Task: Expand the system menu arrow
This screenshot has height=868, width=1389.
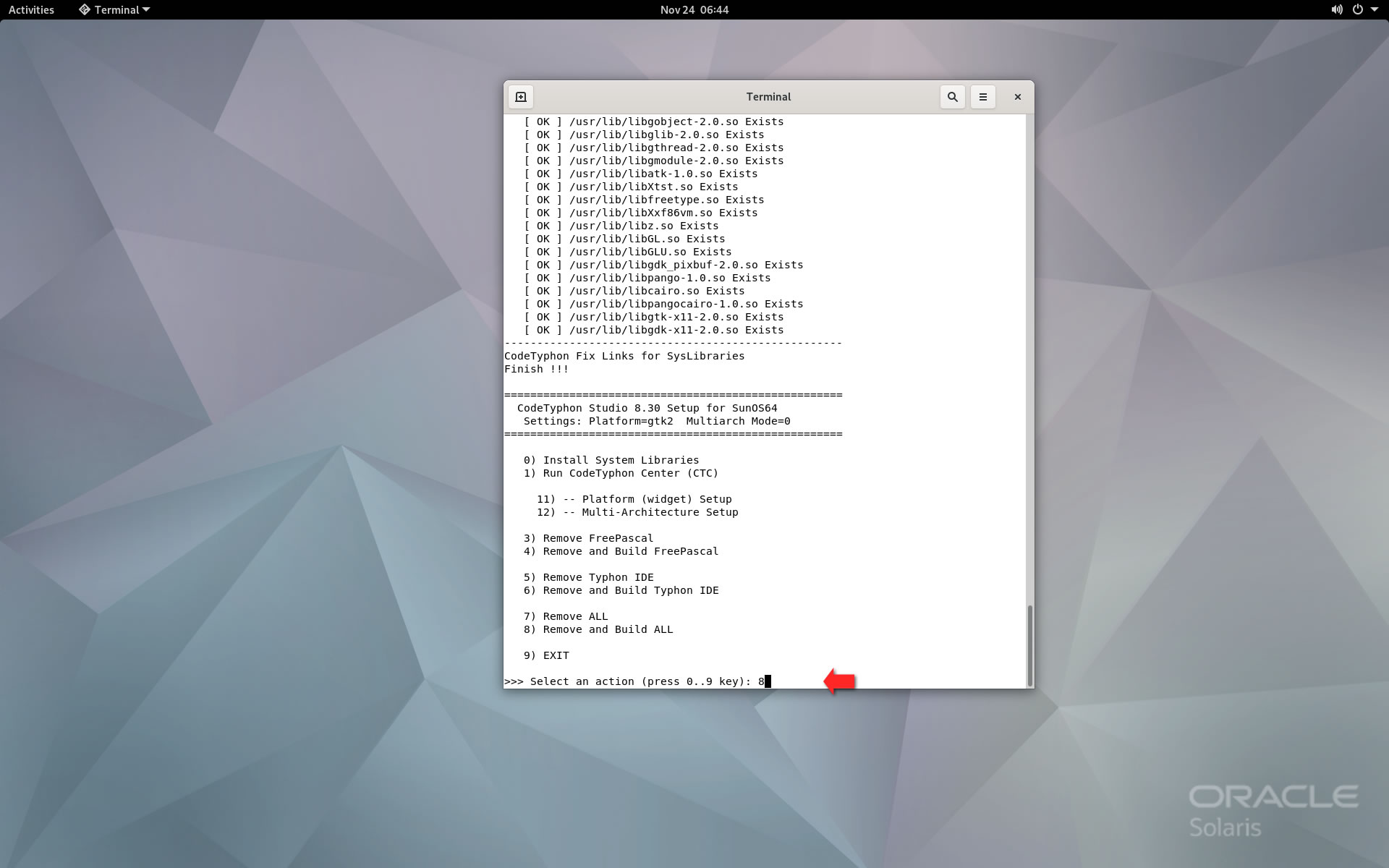Action: click(x=1375, y=9)
